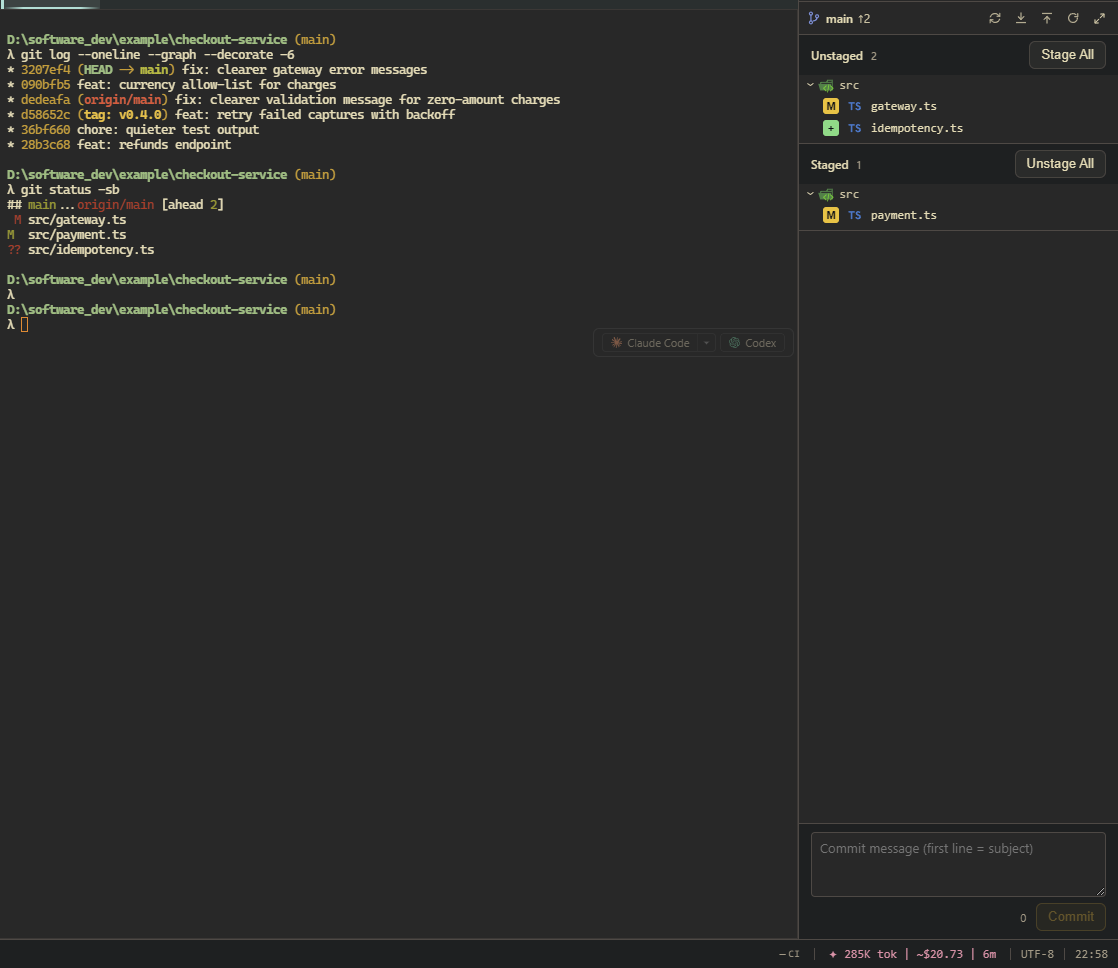Click commit hash 28b3c68 in the terminal
1118x968 pixels.
tap(46, 145)
